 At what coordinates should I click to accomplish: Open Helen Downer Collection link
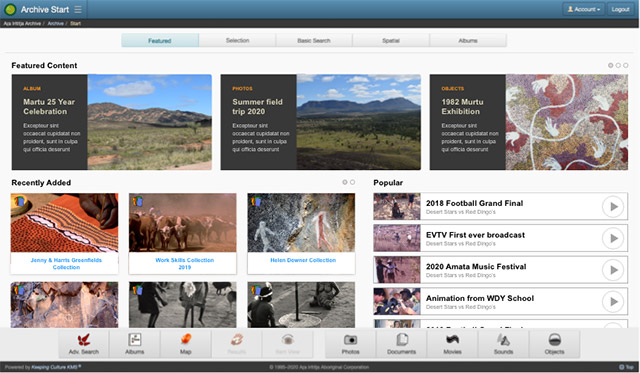tap(303, 260)
